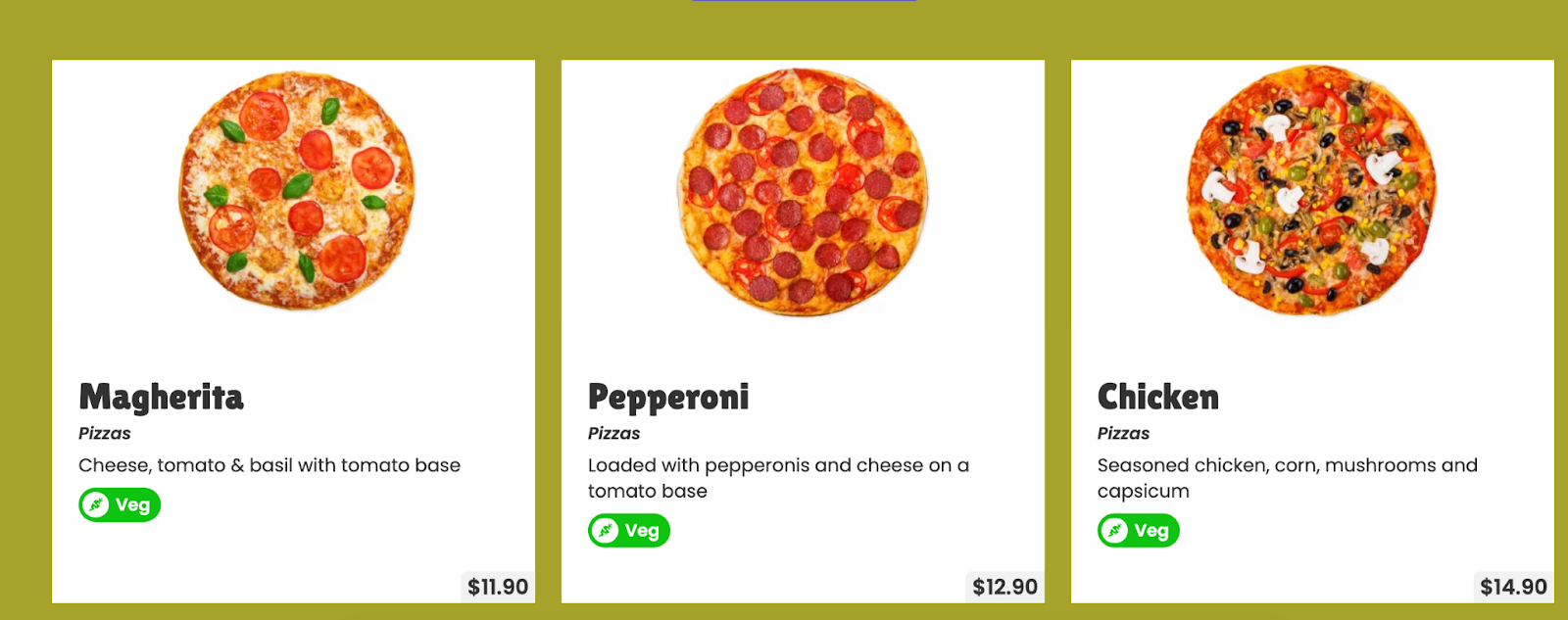Click Pizzas category label under Pepperoni
Image resolution: width=1568 pixels, height=620 pixels.
(x=613, y=433)
